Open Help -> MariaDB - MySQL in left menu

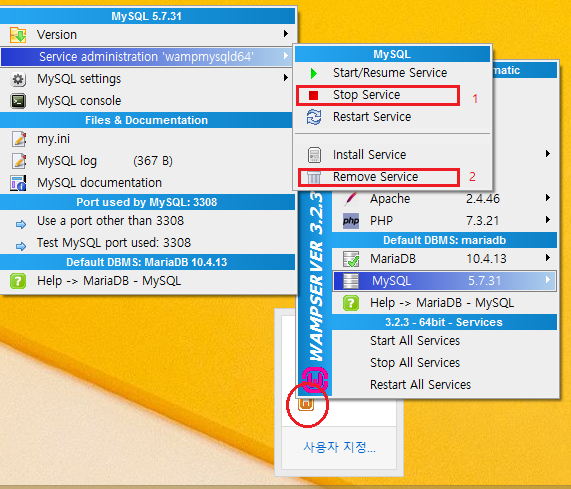pyautogui.click(x=147, y=281)
